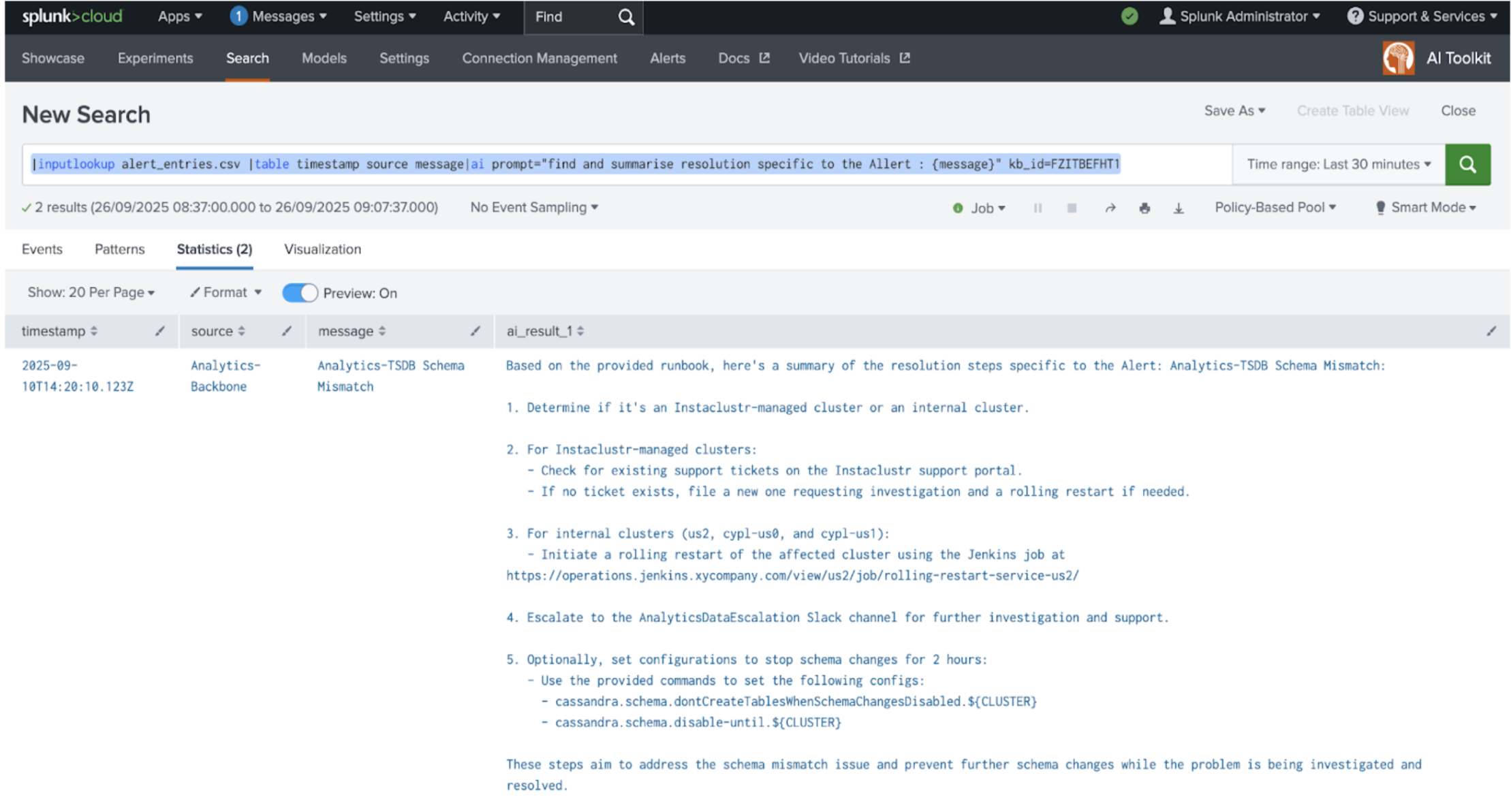This screenshot has height=812, width=1511.
Task: Open the Splunk Administrator user menu
Action: tap(1240, 16)
